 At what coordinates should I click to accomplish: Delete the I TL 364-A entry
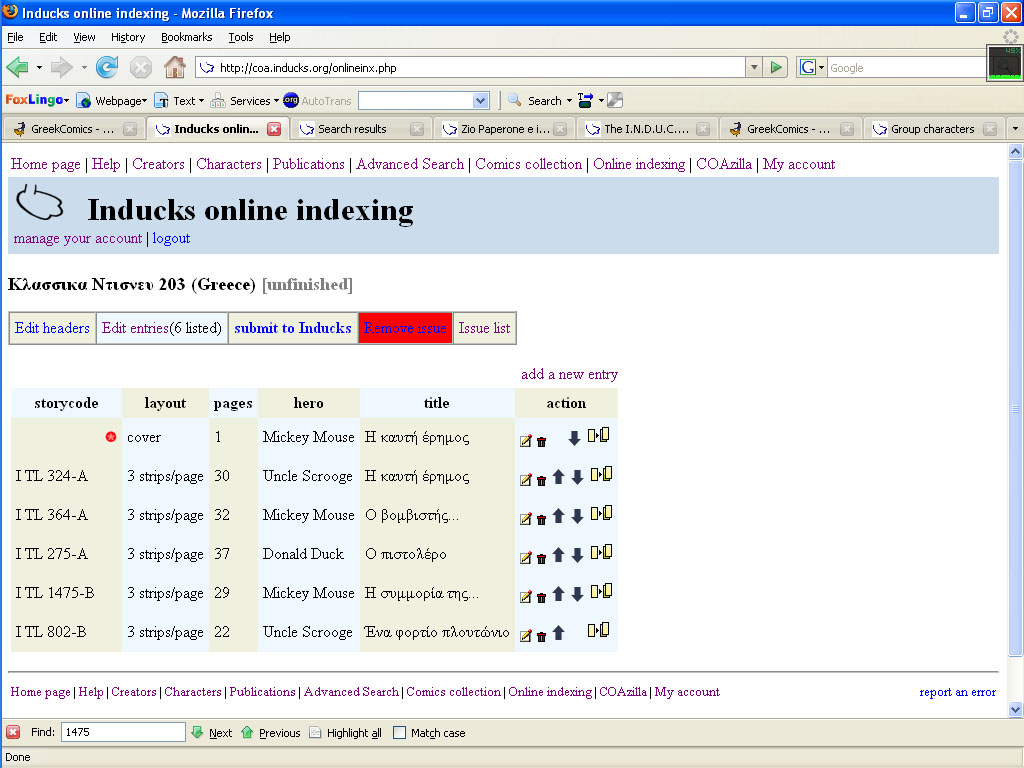tap(541, 519)
